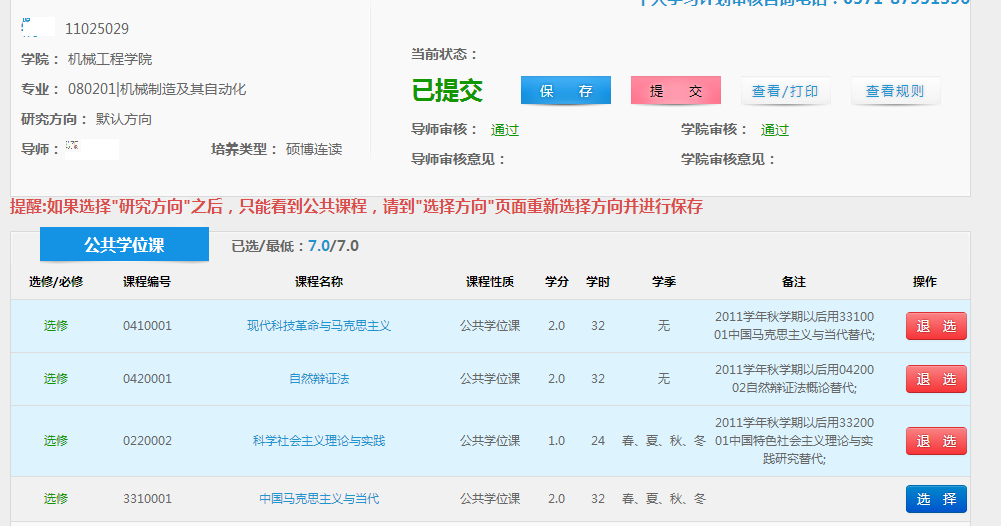
Task: Open the course link 现代科技革命与马克思主义
Action: 319,326
